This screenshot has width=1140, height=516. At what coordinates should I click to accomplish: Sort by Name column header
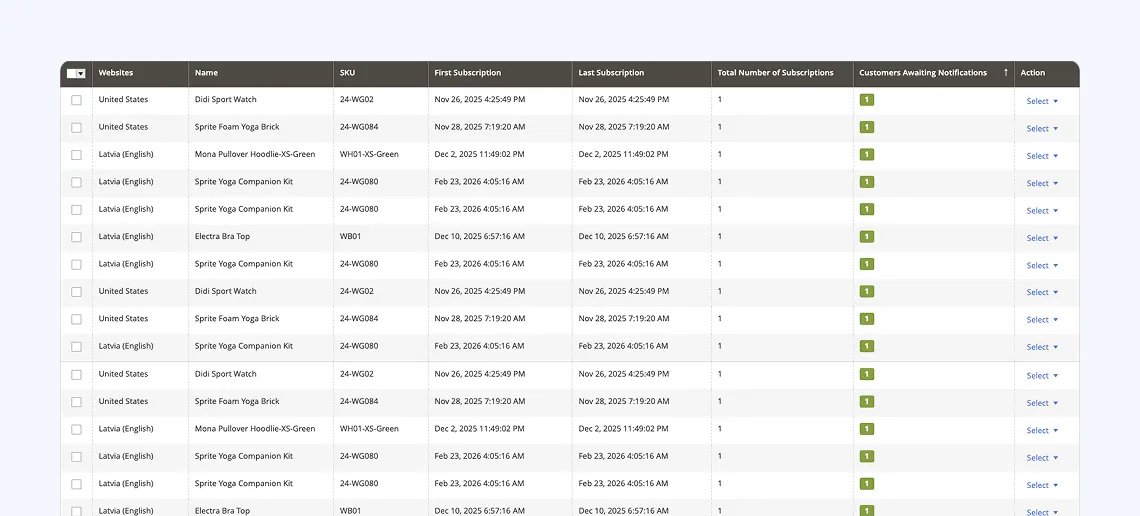(x=206, y=73)
